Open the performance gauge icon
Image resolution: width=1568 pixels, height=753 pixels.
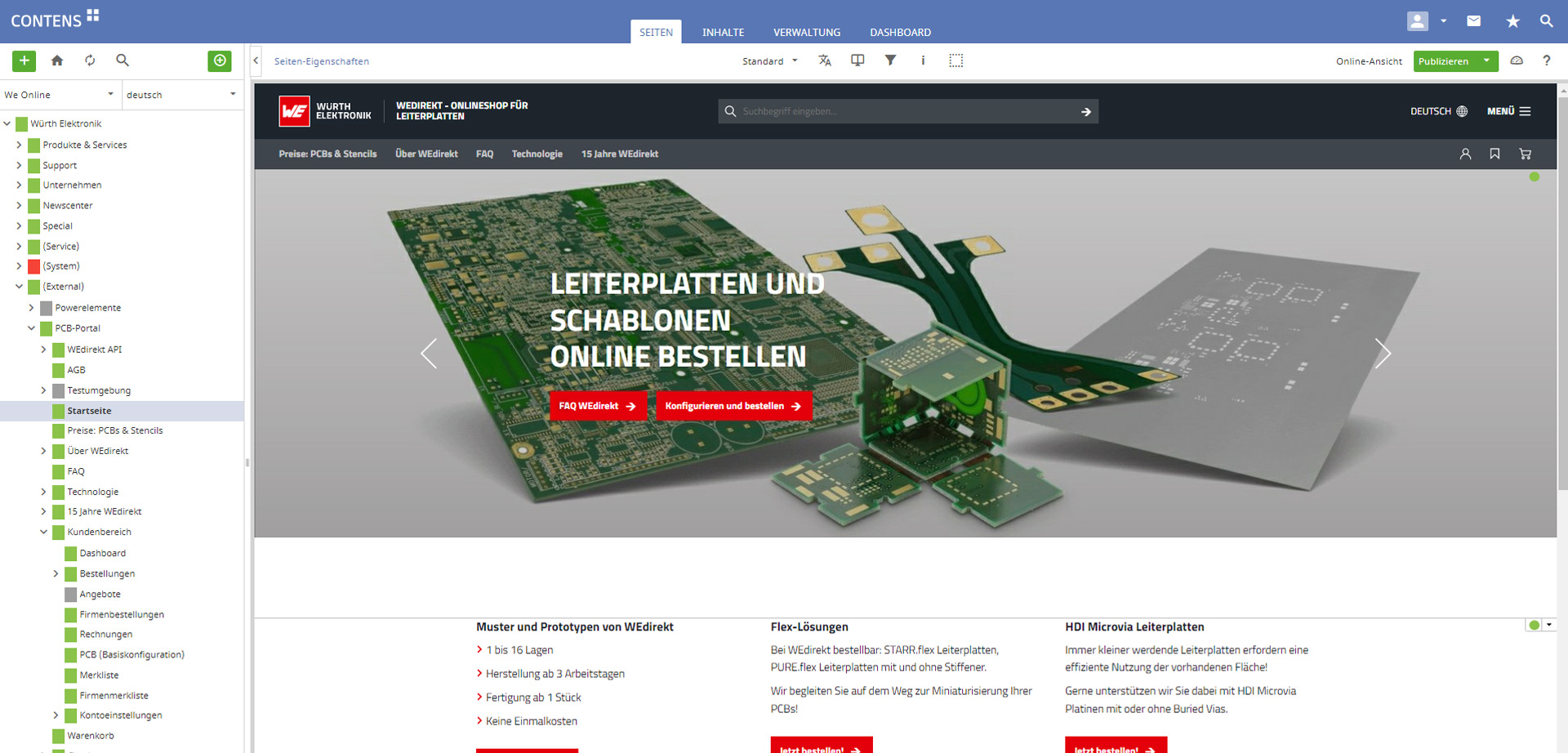tap(1517, 60)
